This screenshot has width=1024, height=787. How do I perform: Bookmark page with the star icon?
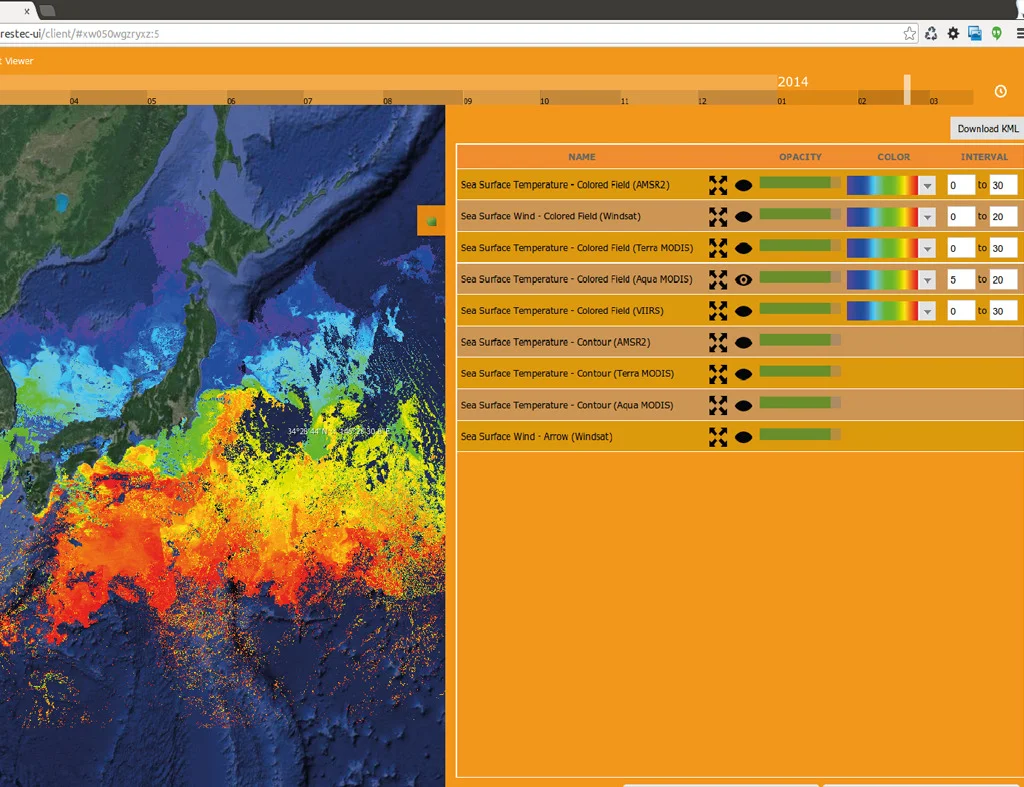point(909,33)
